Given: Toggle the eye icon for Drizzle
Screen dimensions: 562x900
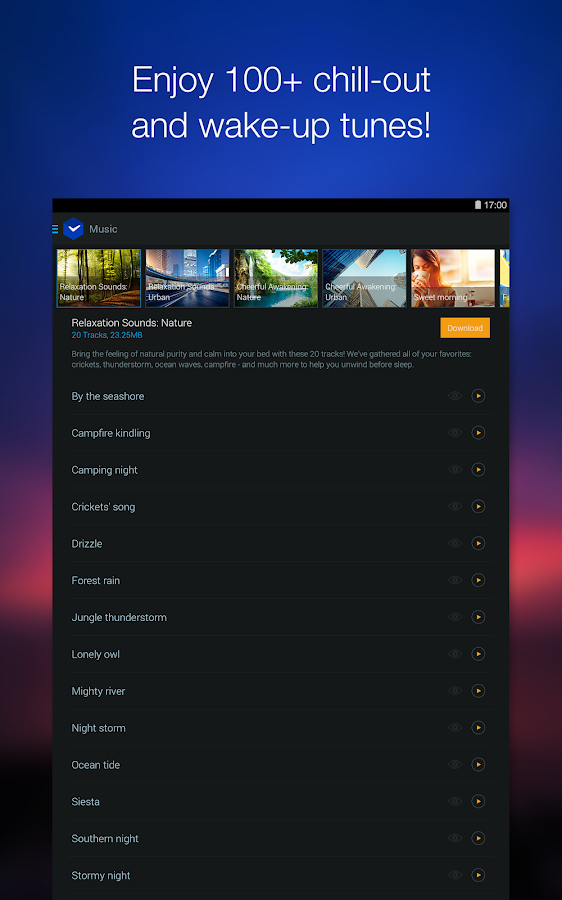Looking at the screenshot, I should tap(455, 543).
